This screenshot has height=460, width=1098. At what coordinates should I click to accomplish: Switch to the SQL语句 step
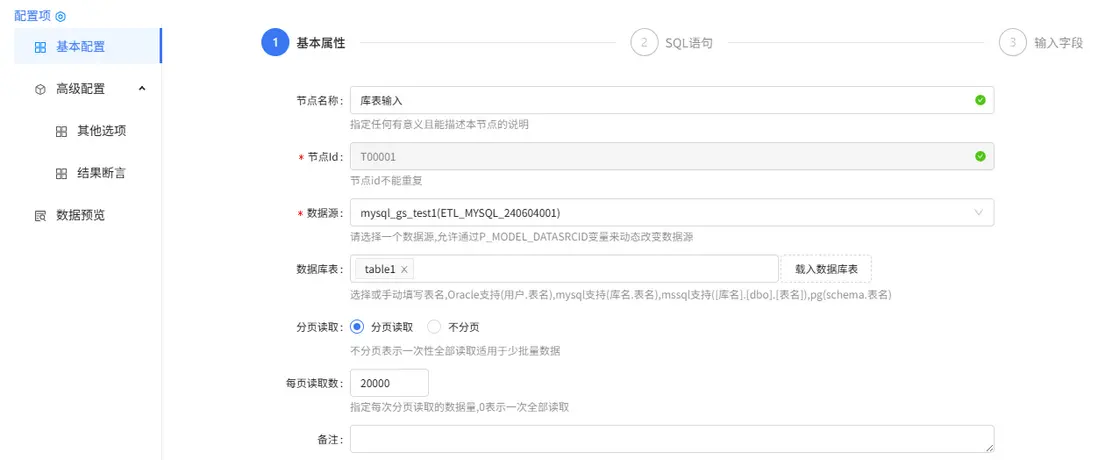[689, 43]
